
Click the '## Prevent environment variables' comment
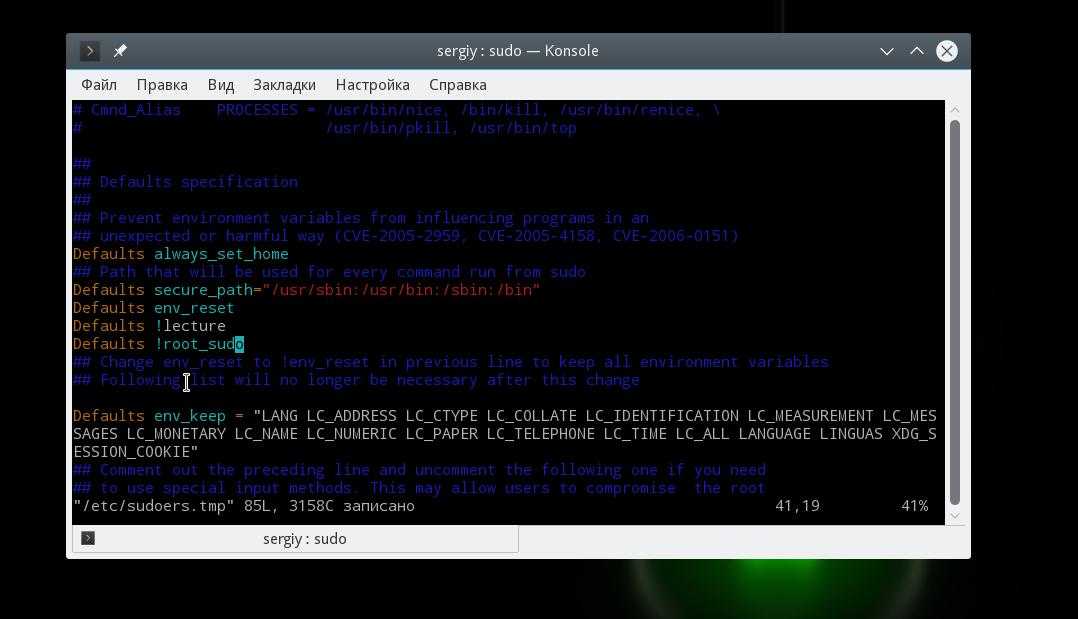[361, 218]
